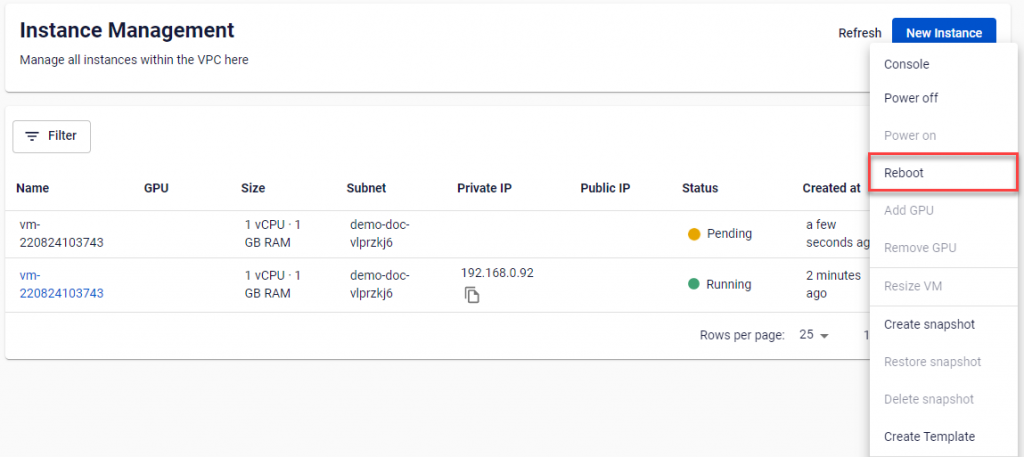
Task: Click the Private IP column header
Action: click(484, 188)
